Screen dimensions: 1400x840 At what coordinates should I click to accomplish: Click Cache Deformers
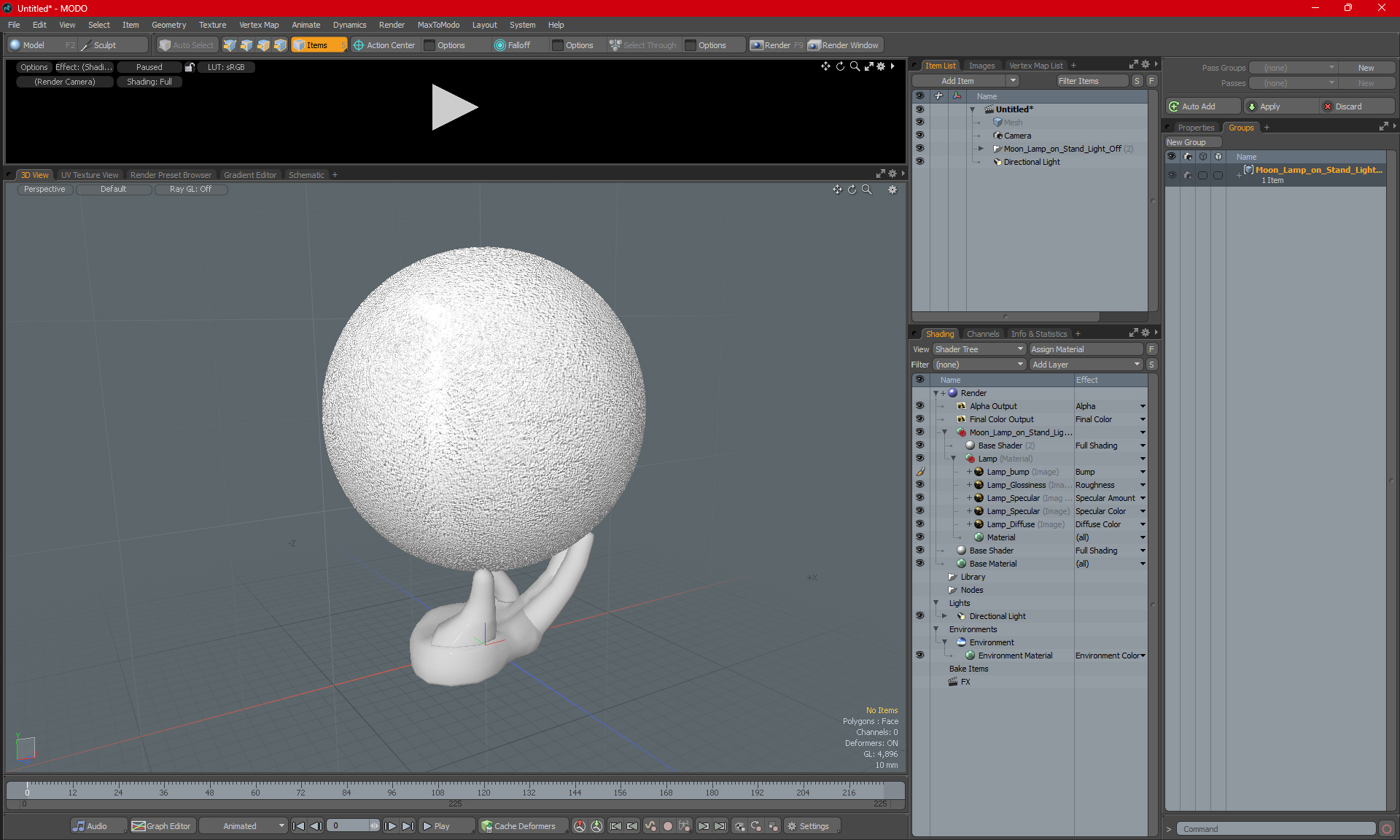(x=524, y=826)
